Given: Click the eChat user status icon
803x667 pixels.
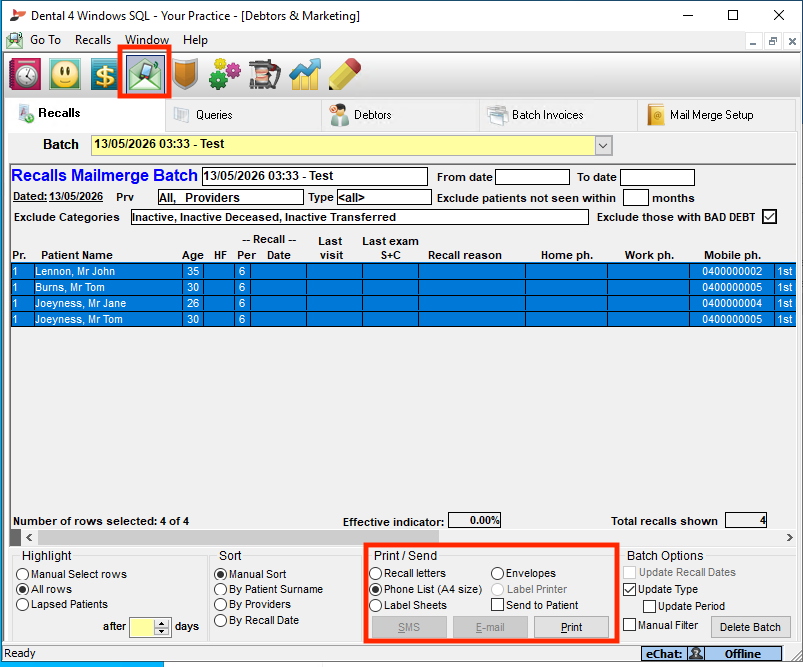Looking at the screenshot, I should pyautogui.click(x=696, y=654).
